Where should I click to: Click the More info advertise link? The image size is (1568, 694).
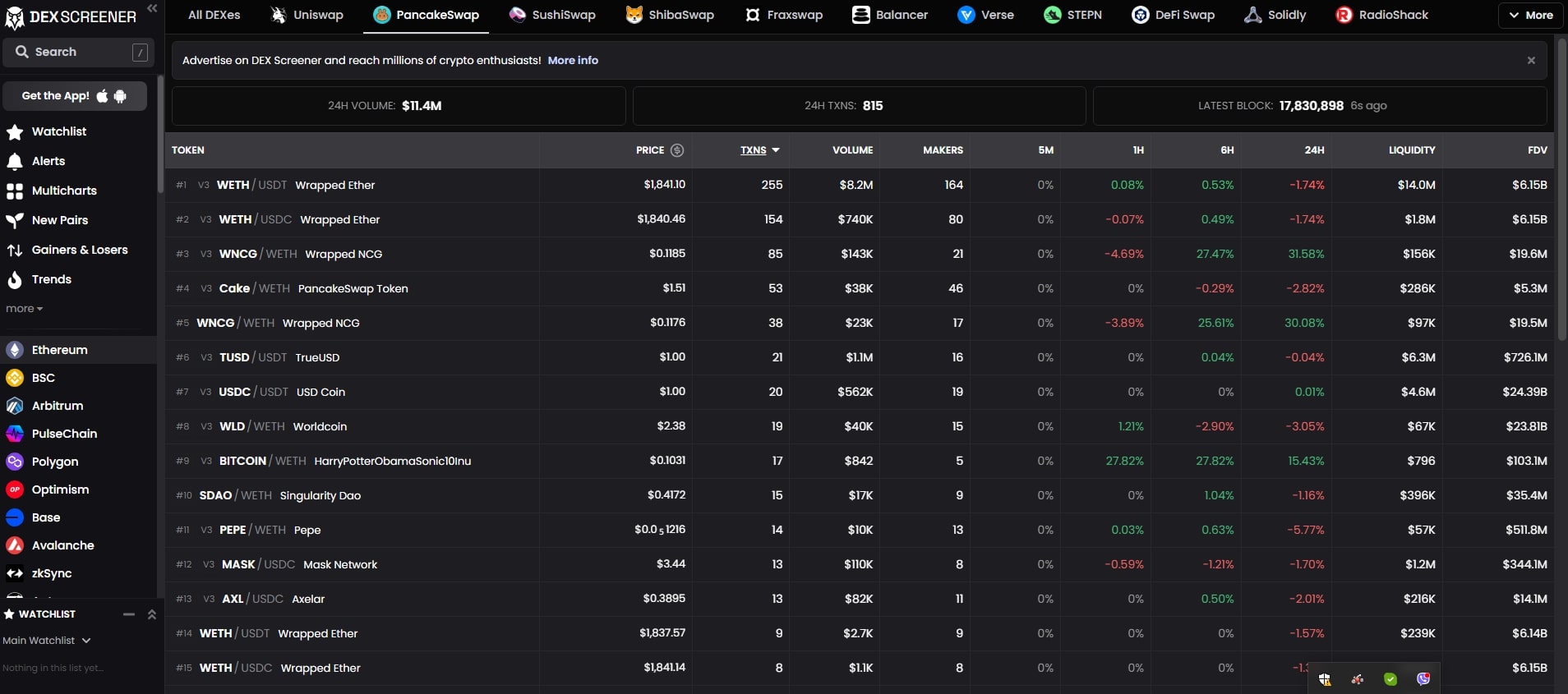tap(573, 61)
